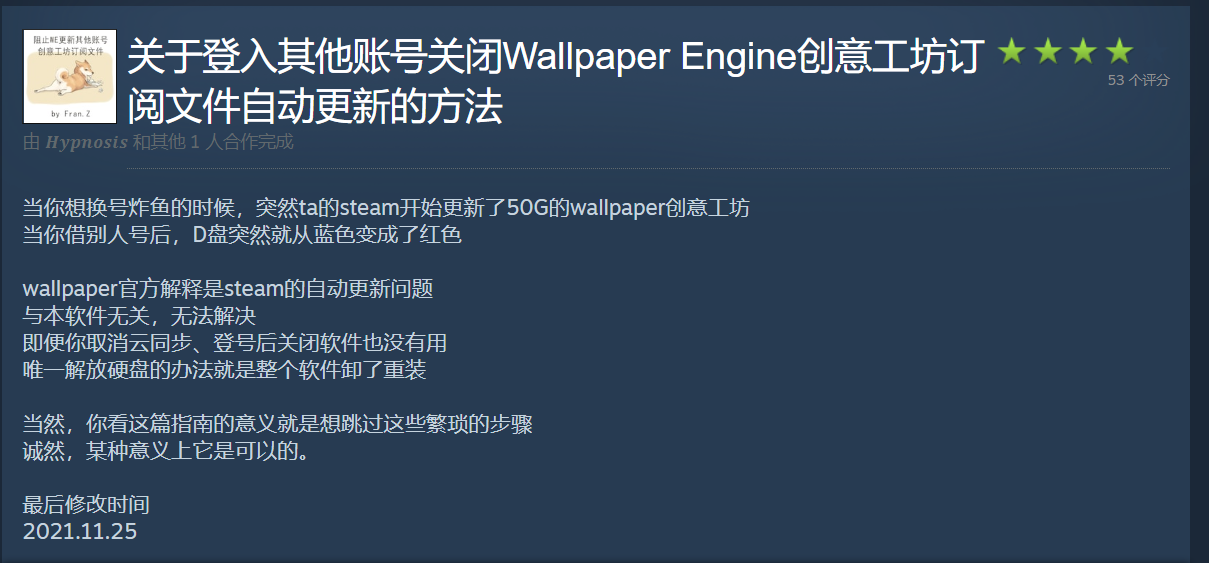Image resolution: width=1209 pixels, height=563 pixels.
Task: Click the line starting "唯一解放硬盘的办法"
Action: 225,371
